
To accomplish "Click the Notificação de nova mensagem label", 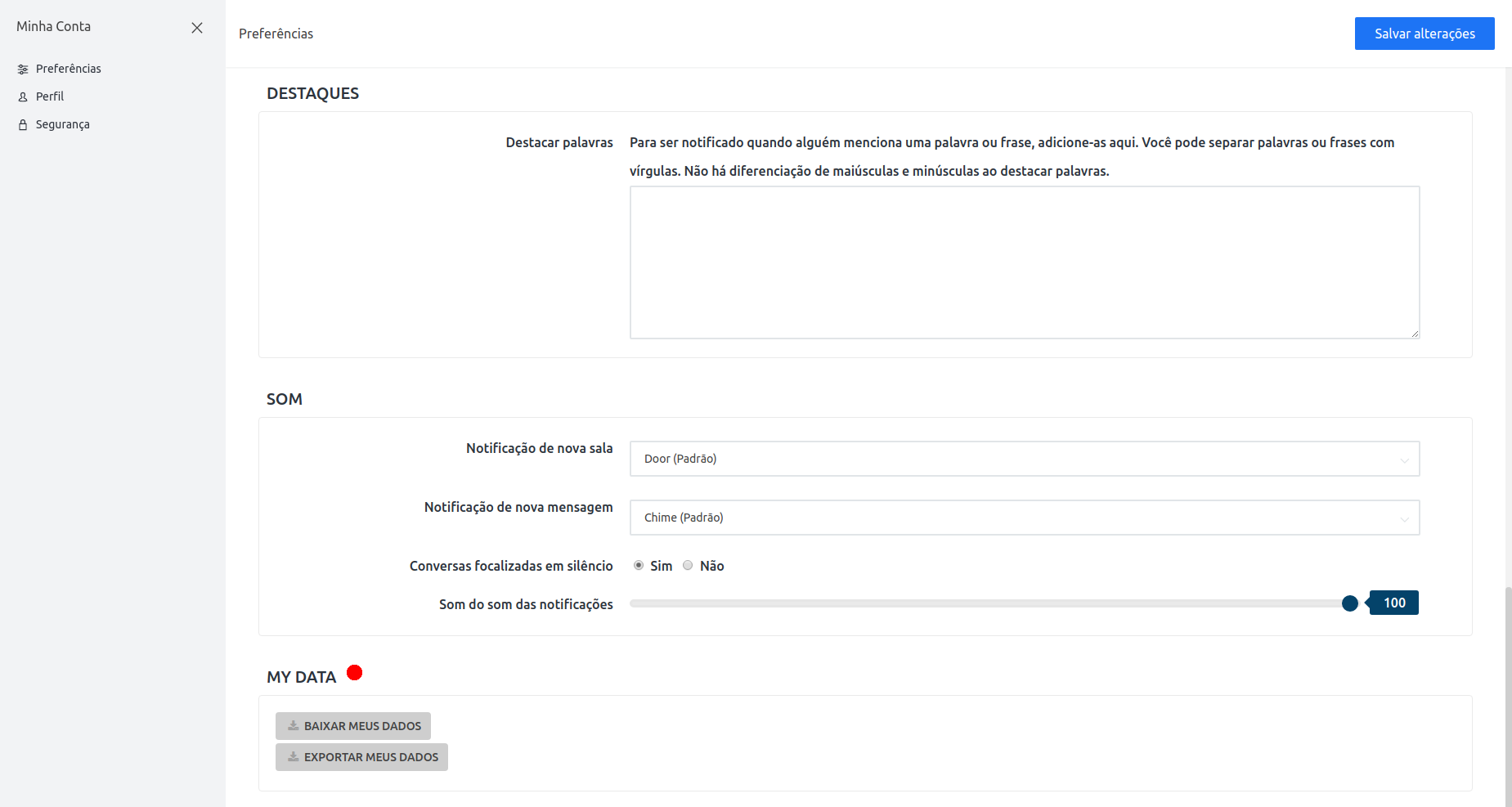I will pyautogui.click(x=518, y=507).
